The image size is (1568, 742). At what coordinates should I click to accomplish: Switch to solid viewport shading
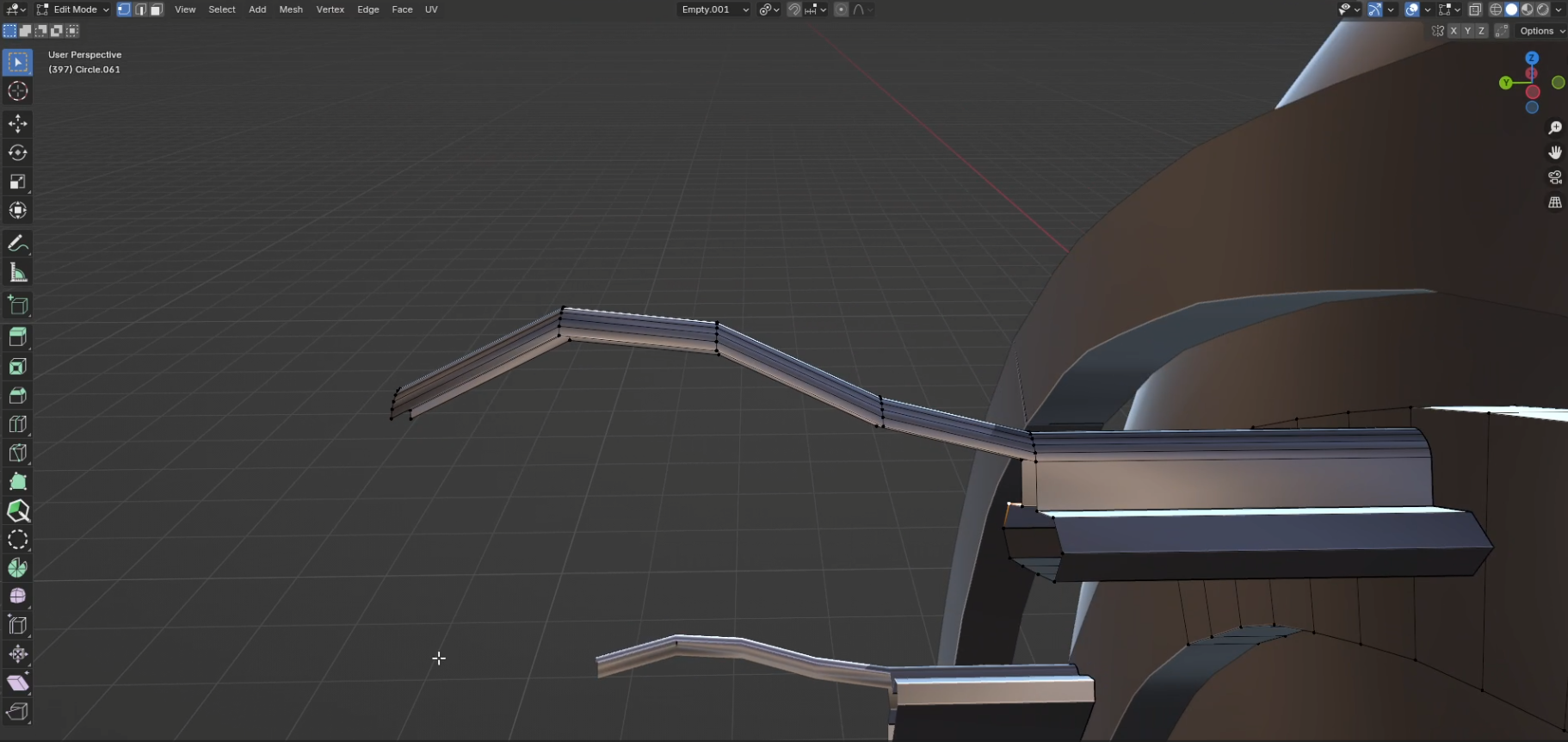tap(1511, 9)
